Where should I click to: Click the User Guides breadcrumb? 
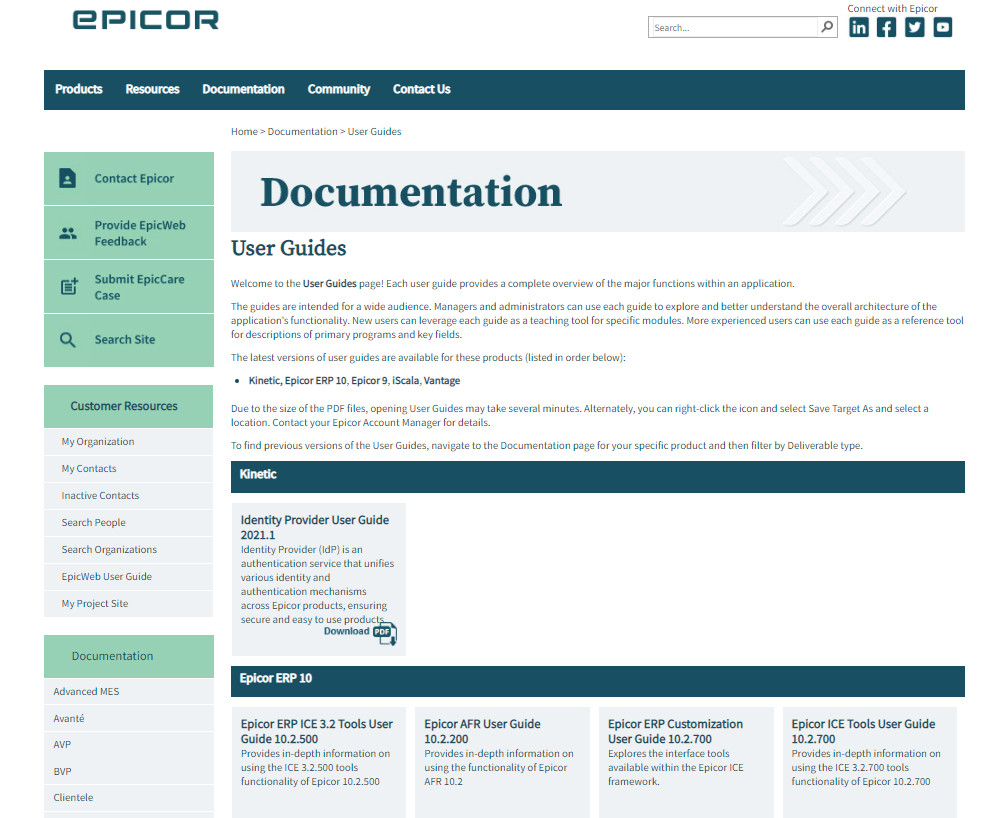pos(374,131)
